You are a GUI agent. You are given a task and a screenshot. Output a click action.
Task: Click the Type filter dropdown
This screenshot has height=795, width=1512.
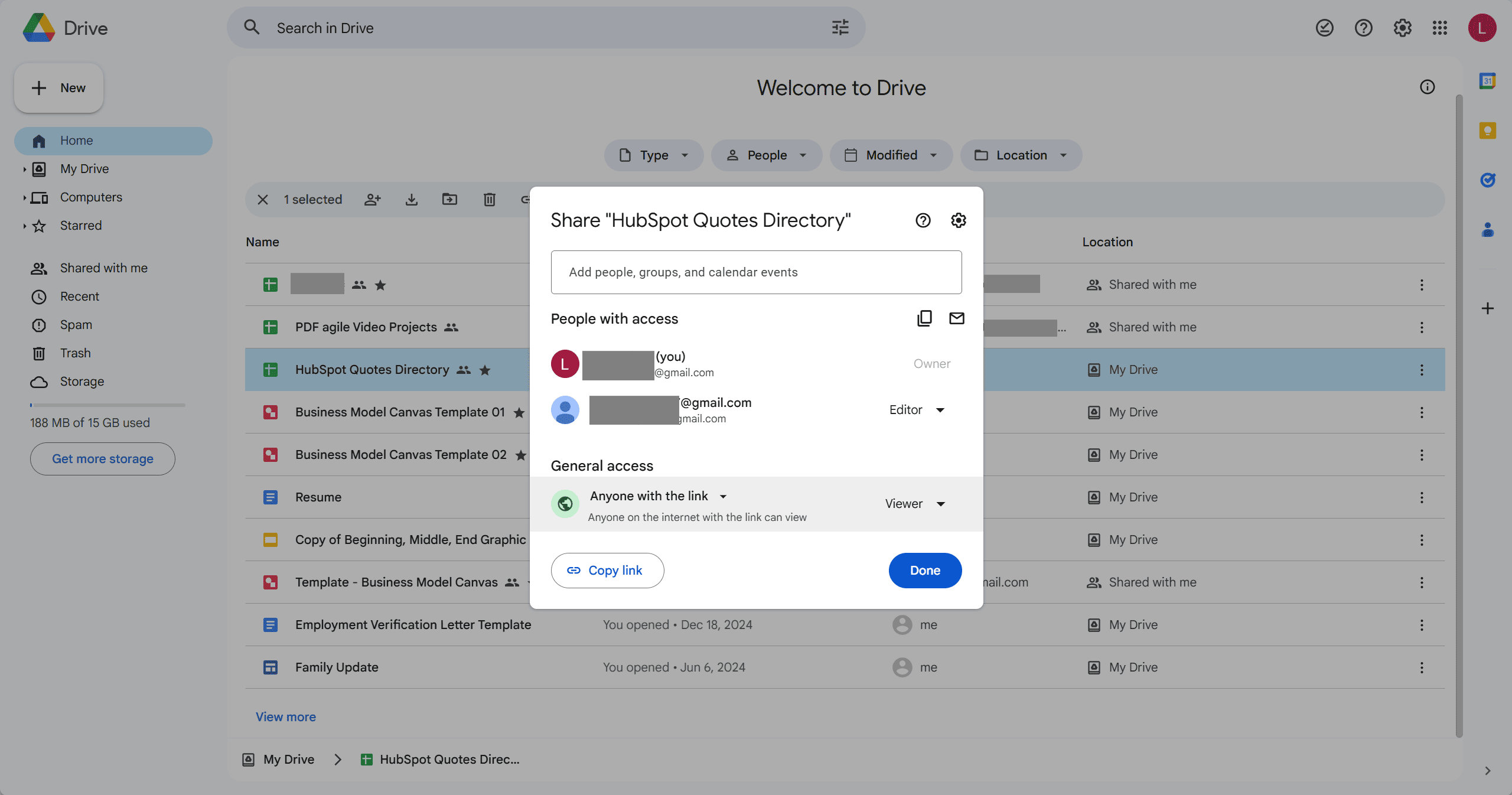click(x=653, y=155)
